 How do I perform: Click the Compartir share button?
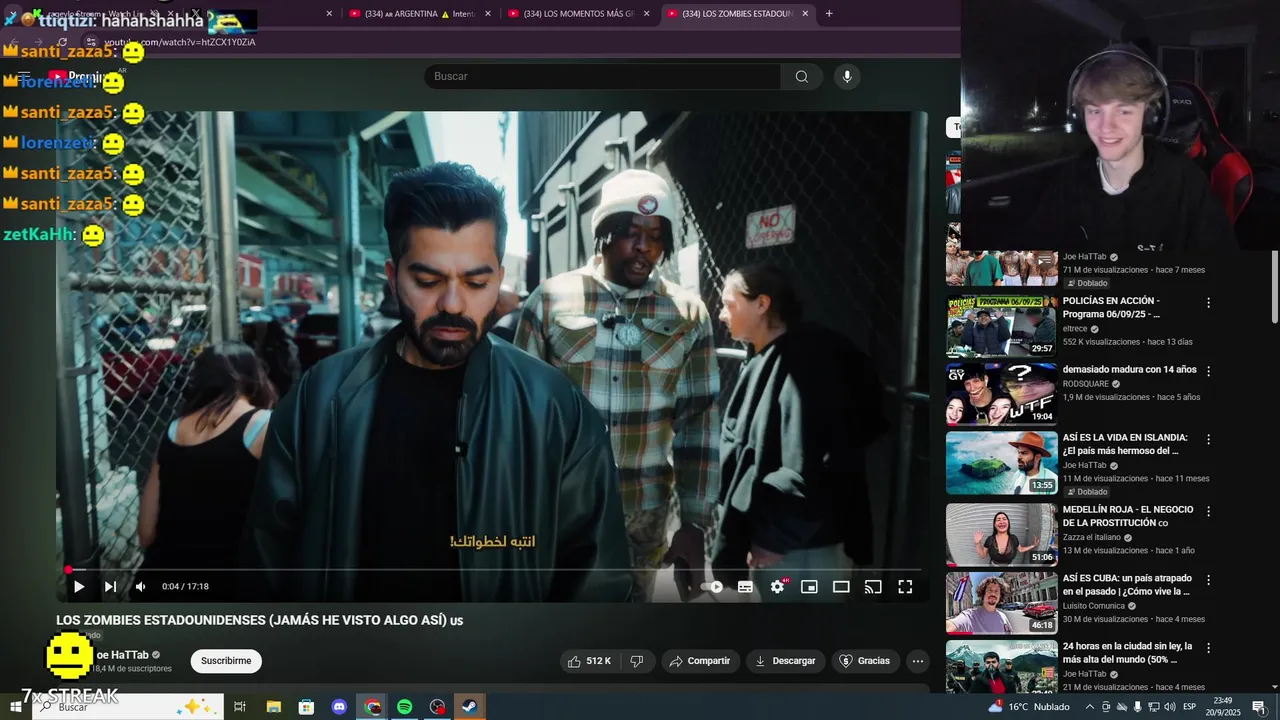tap(700, 661)
